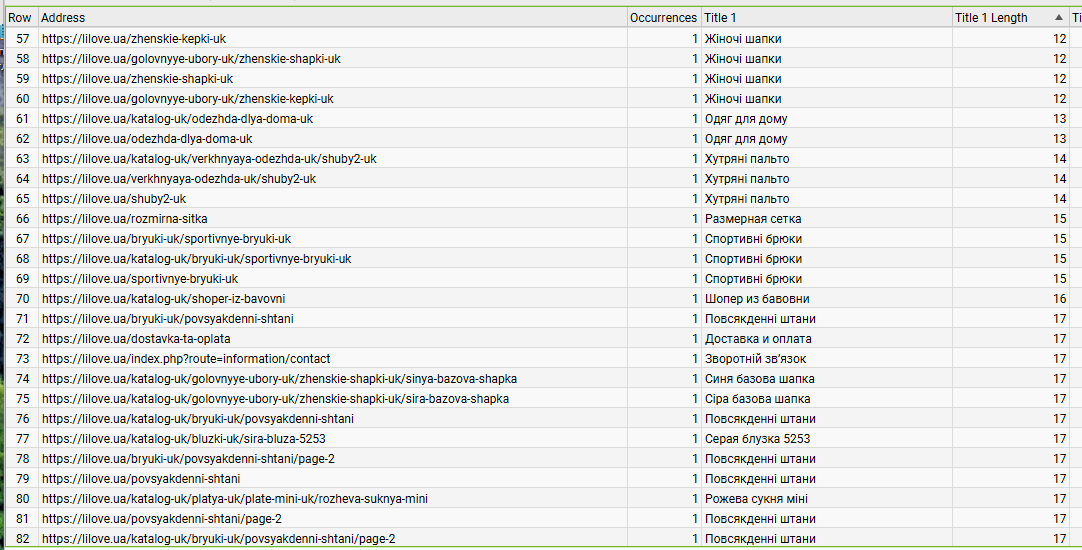
Task: Click the shuby2-uk address in row 65
Action: 114,199
